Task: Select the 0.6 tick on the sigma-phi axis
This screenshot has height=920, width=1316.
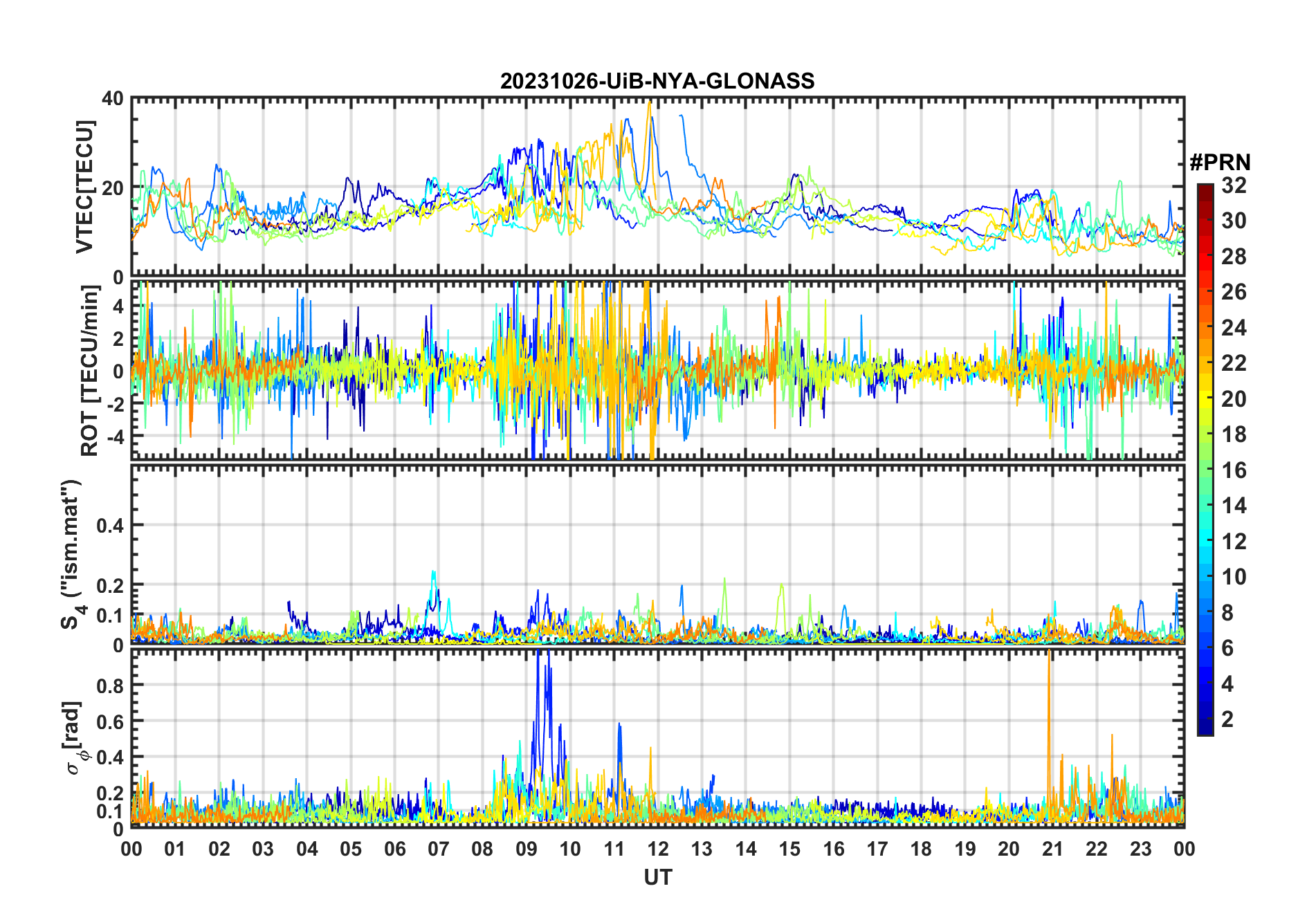Action: tap(111, 721)
